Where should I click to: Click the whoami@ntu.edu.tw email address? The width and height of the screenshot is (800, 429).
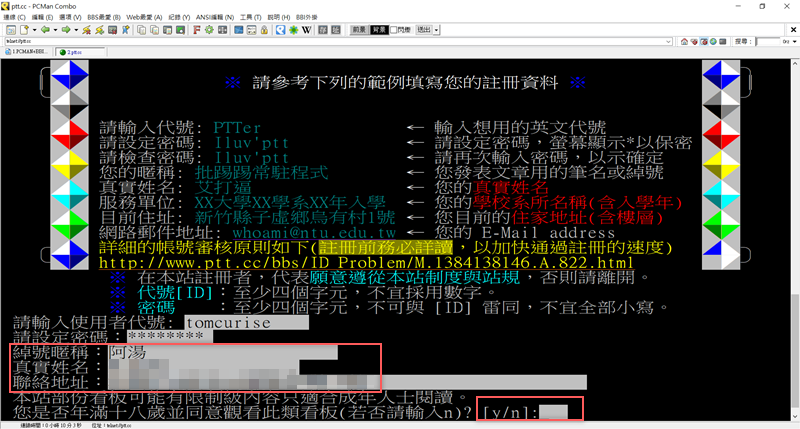pos(314,233)
